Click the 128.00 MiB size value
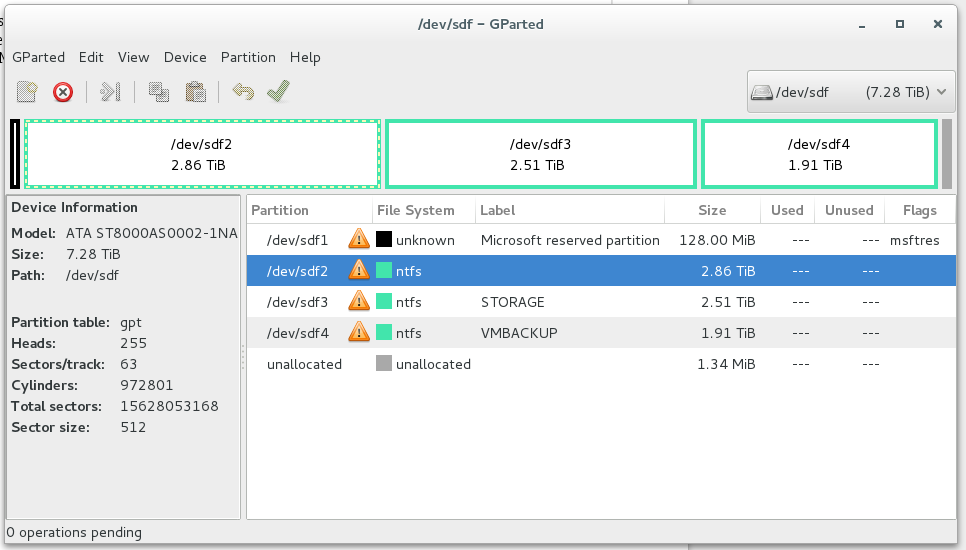 [x=717, y=240]
